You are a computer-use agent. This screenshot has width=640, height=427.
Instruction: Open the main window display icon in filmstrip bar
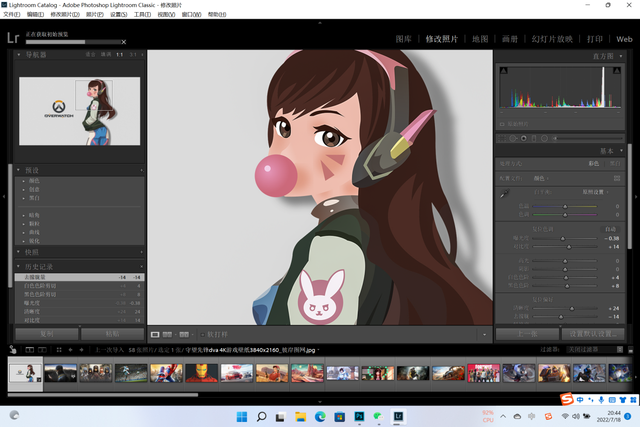pyautogui.click(x=29, y=350)
